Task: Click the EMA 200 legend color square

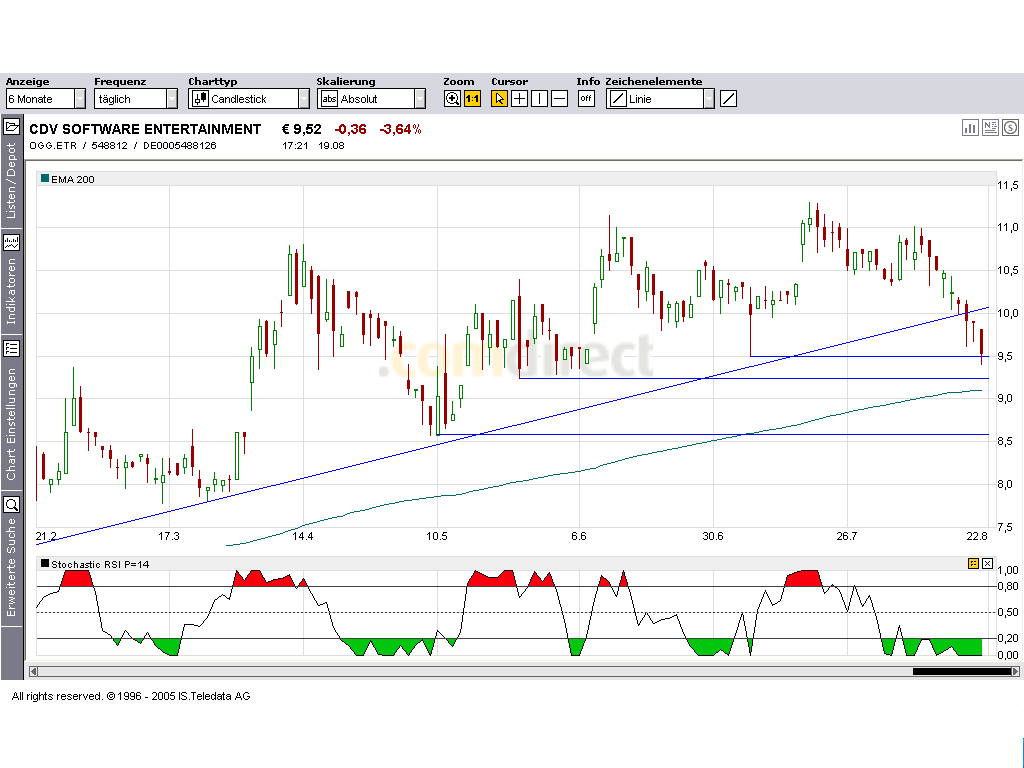Action: [45, 178]
